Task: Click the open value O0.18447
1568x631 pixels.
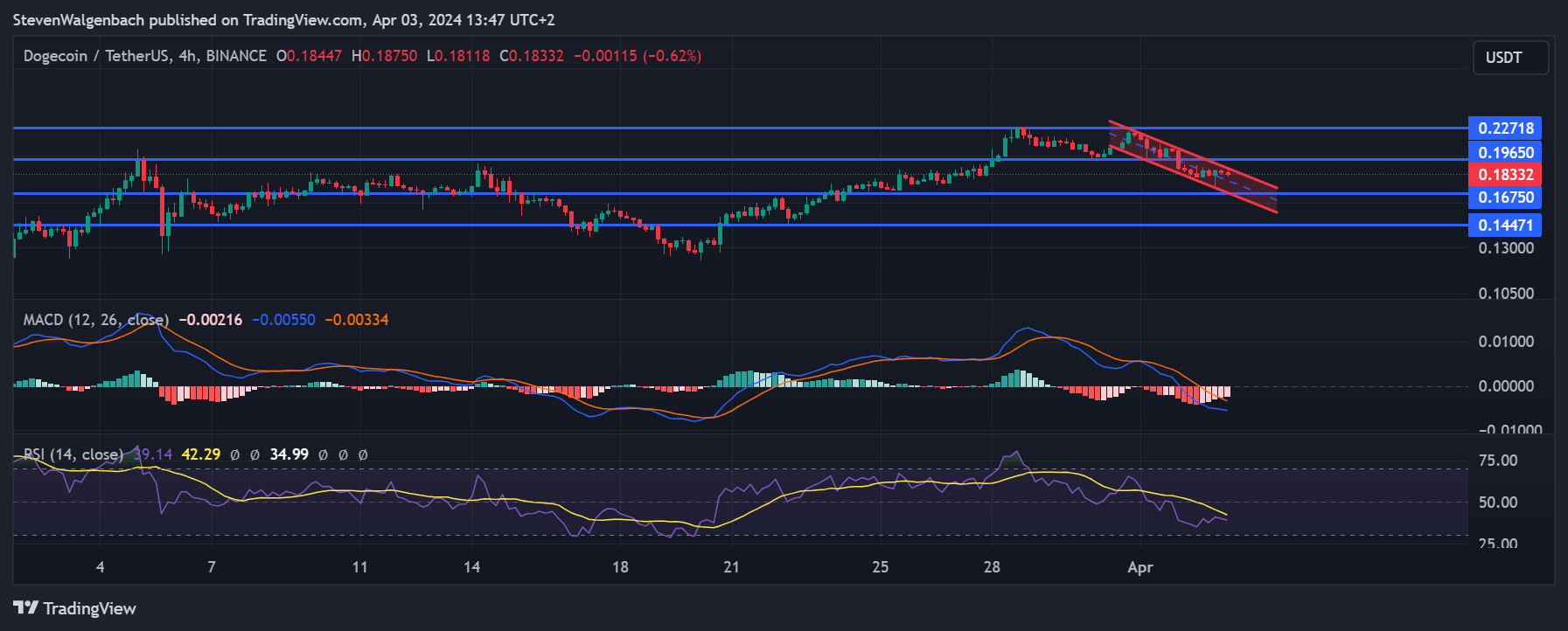Action: click(309, 56)
